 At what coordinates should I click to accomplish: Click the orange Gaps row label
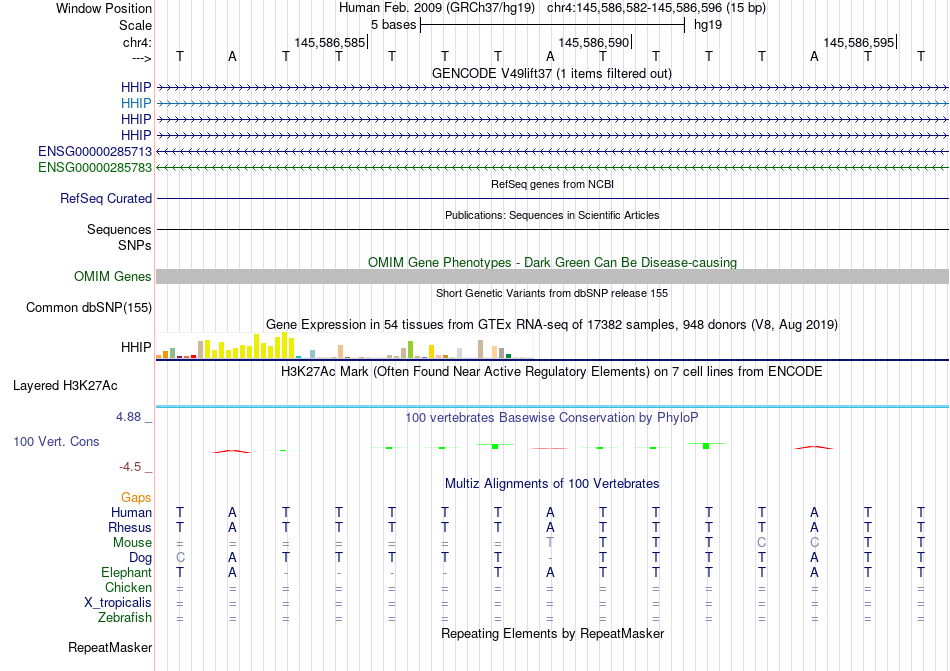[136, 498]
